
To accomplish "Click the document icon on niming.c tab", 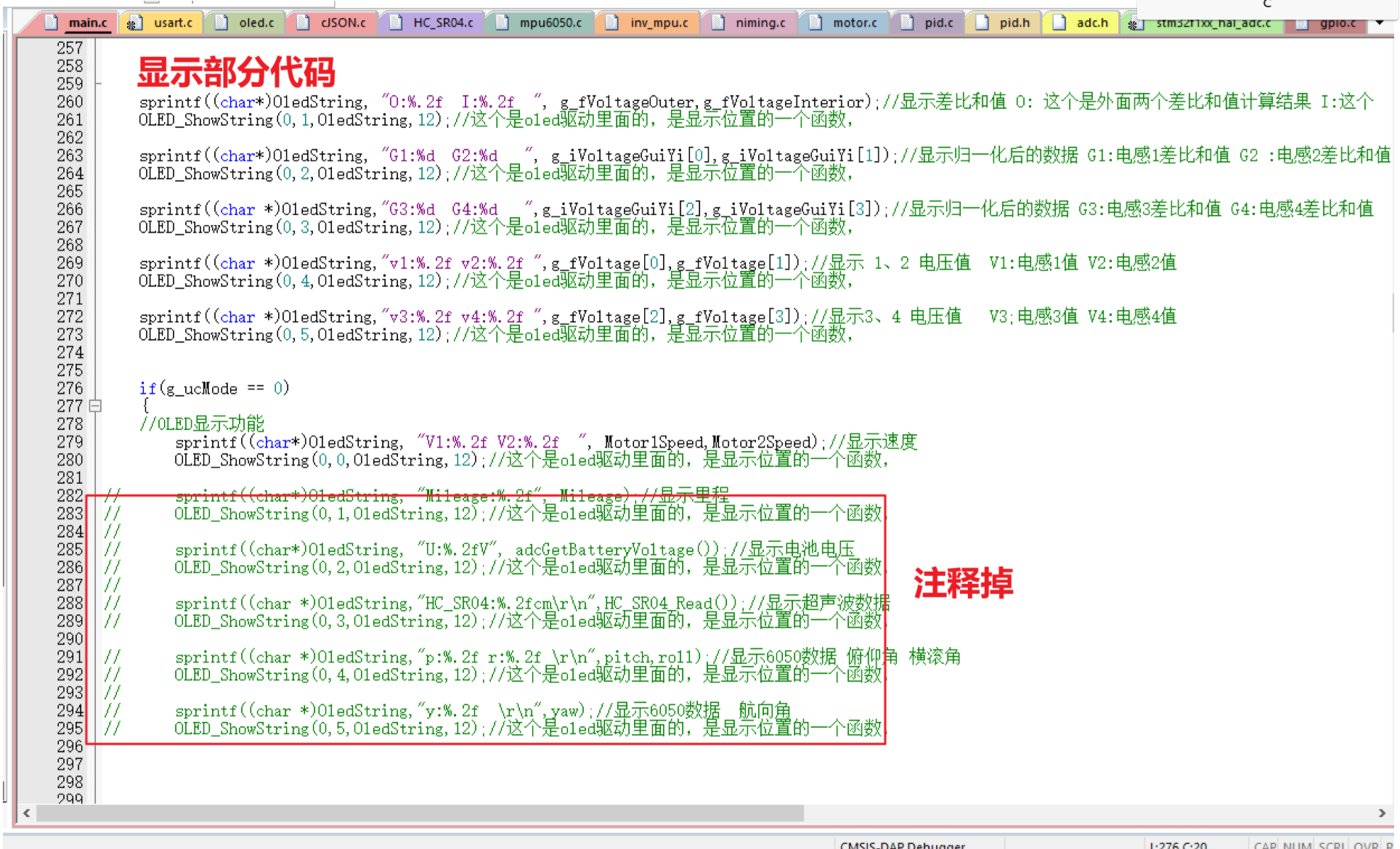I will click(x=717, y=23).
